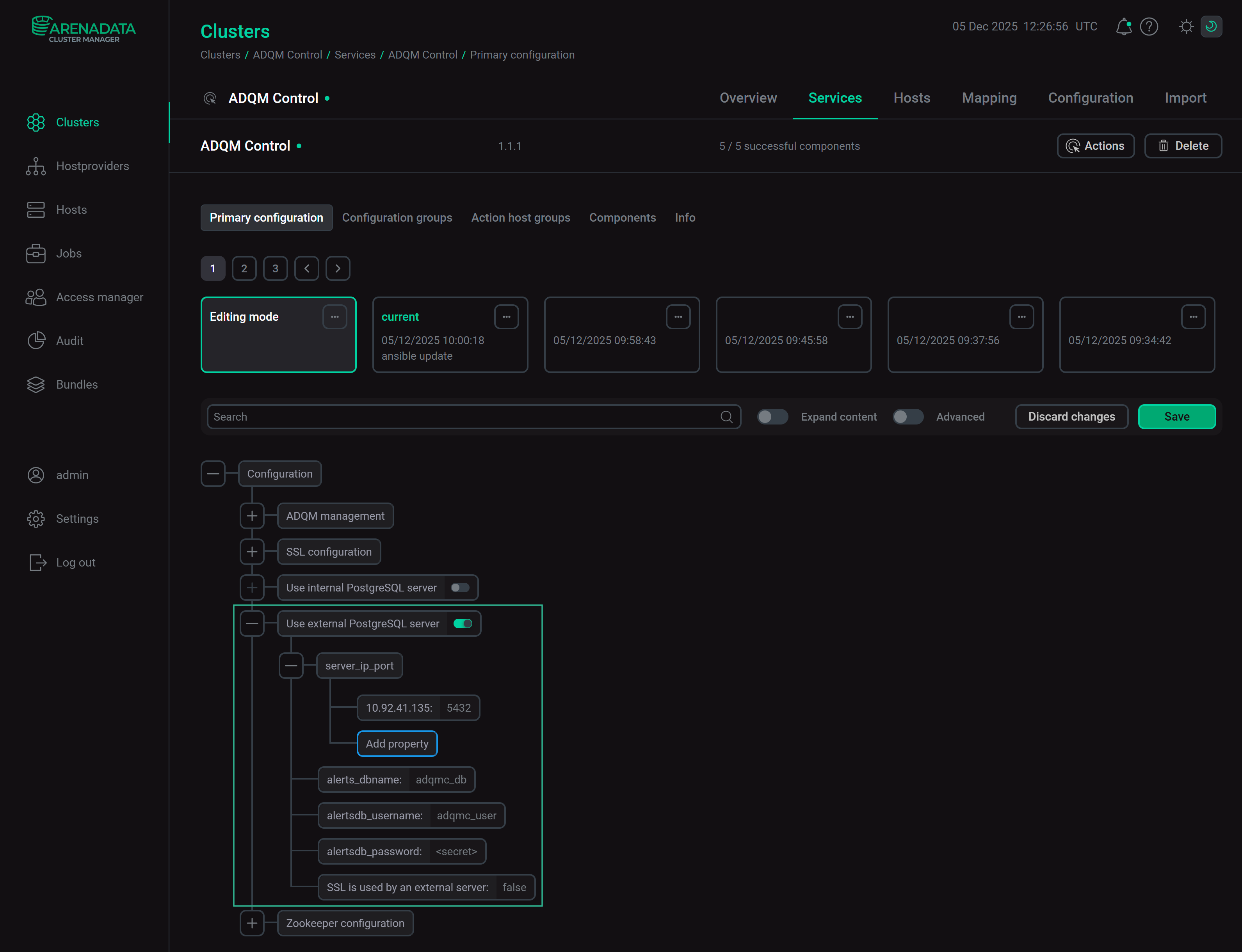Click the ellipsis menu on the current version card
Screen dimensions: 1242x952
click(506, 317)
